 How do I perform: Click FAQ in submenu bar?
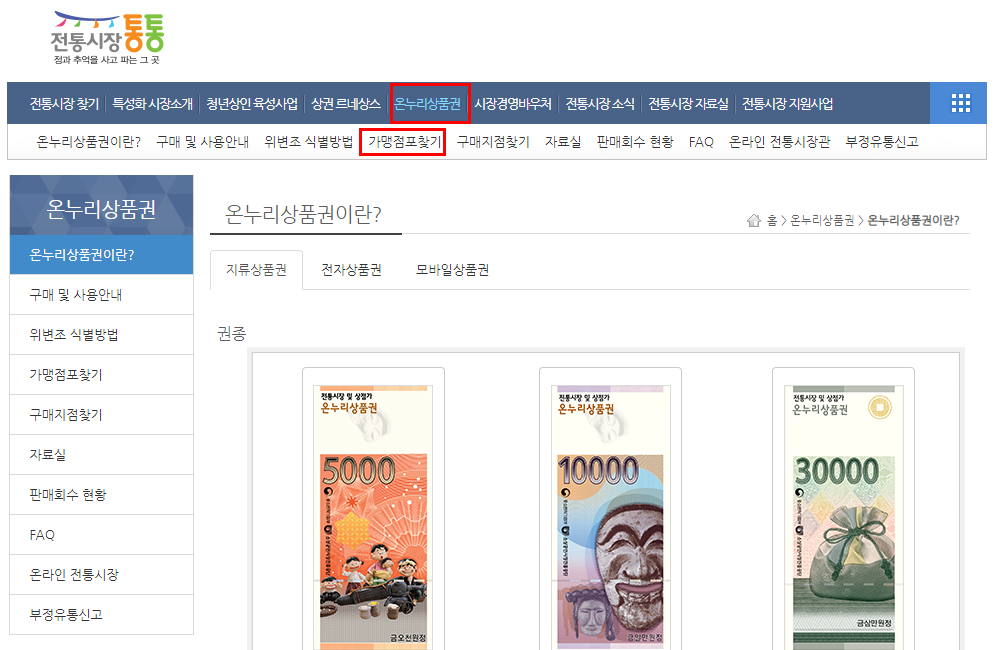(701, 142)
